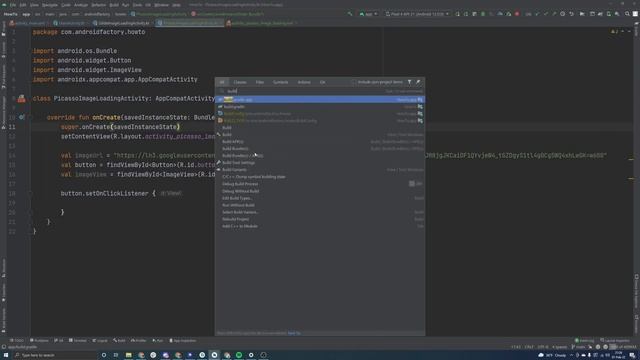
Task: Collapse the onCreate function fold arrow
Action: pyautogui.click(x=30, y=117)
